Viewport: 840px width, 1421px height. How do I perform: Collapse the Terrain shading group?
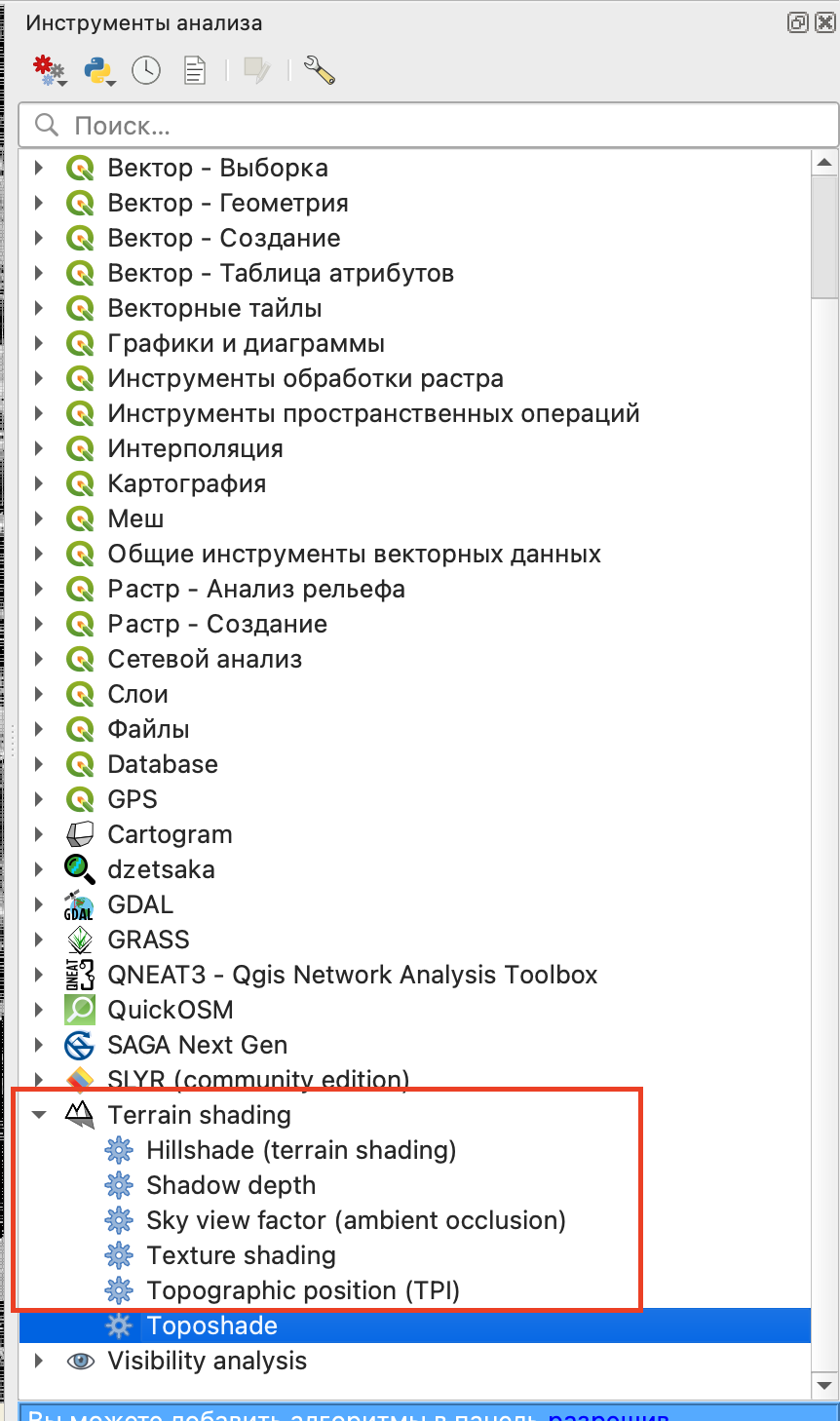click(x=39, y=1115)
